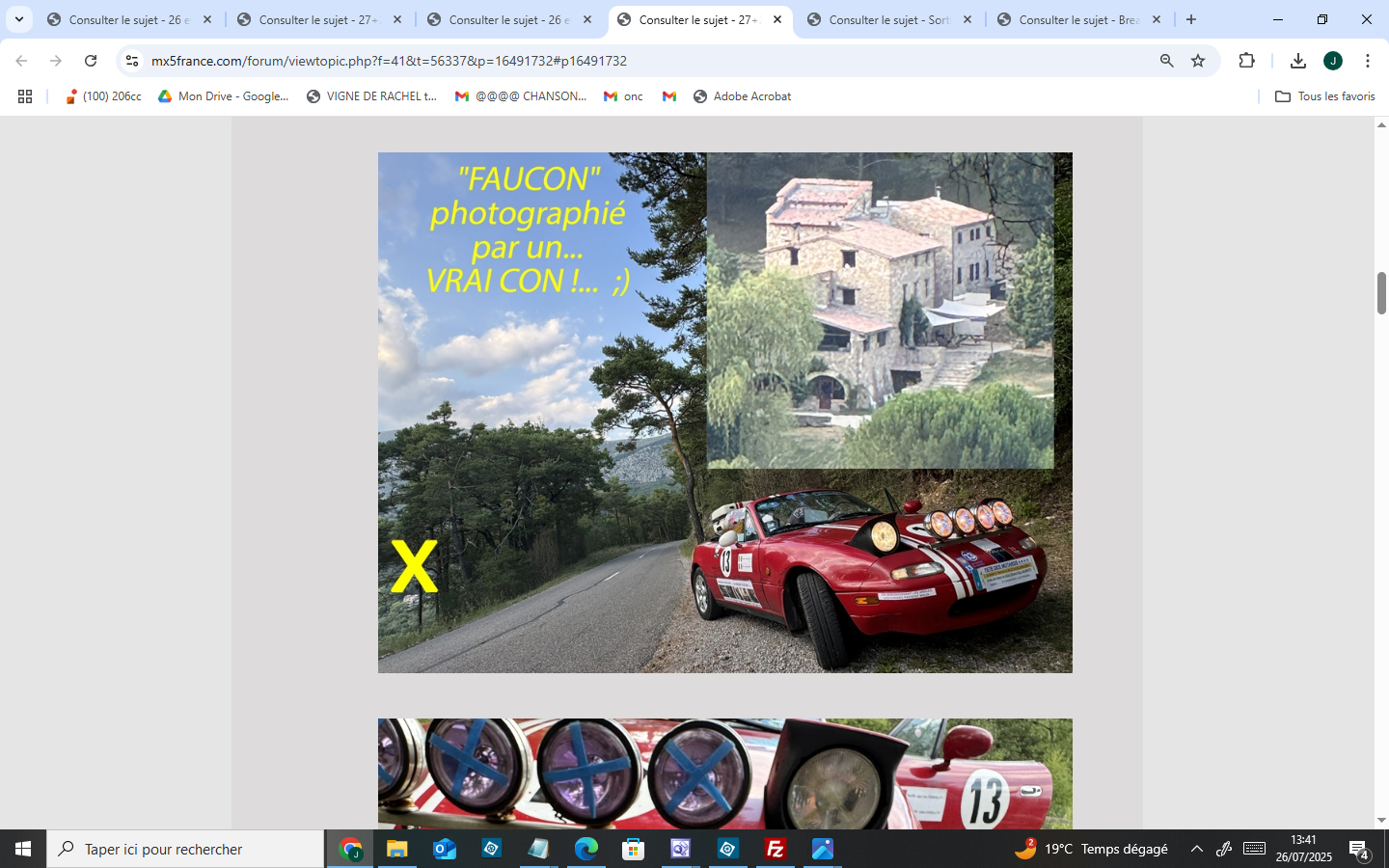View site information icon in address bar
The image size is (1389, 868).
(x=132, y=61)
